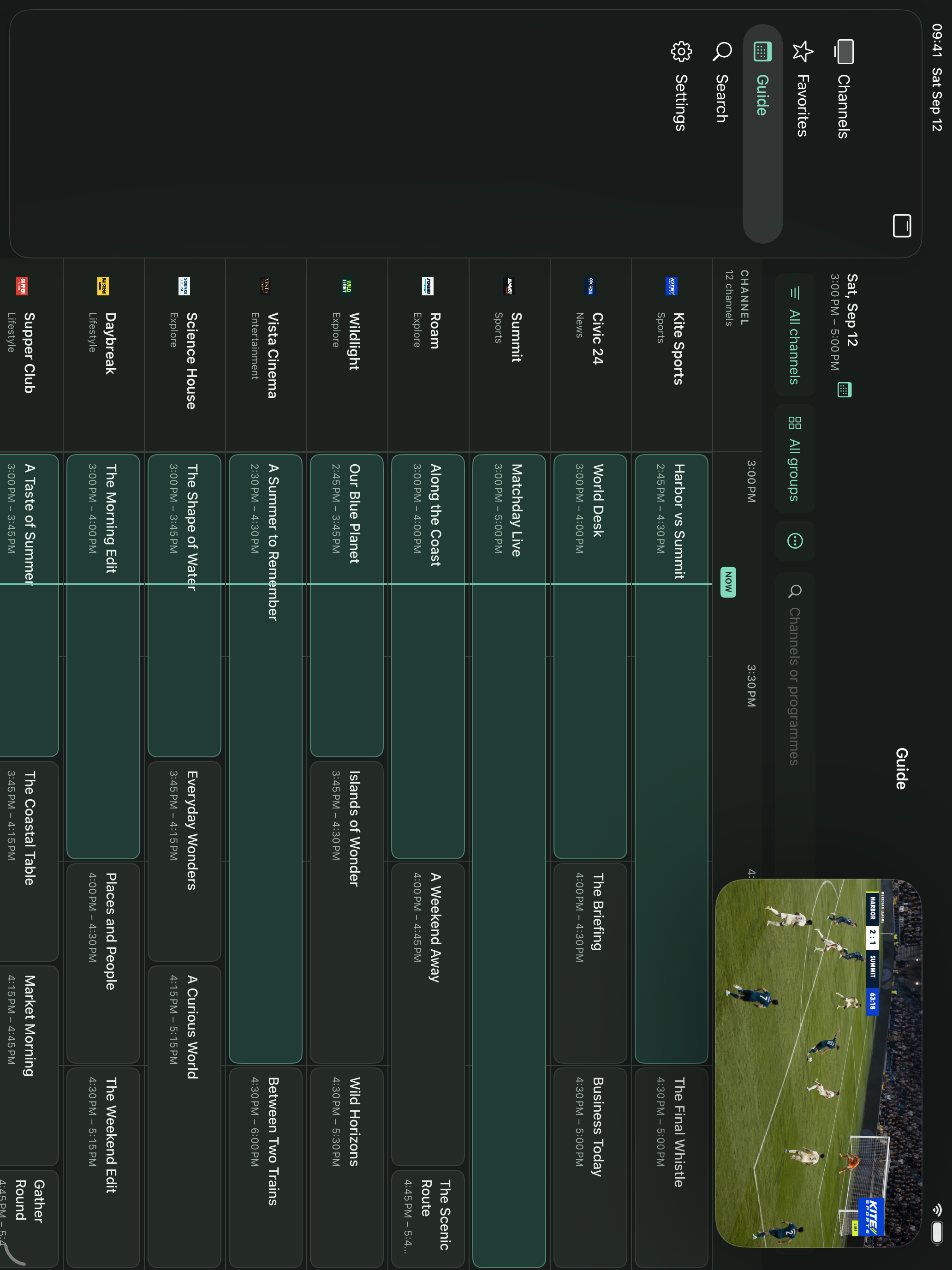
Task: Select the All groups filter
Action: pyautogui.click(x=795, y=458)
